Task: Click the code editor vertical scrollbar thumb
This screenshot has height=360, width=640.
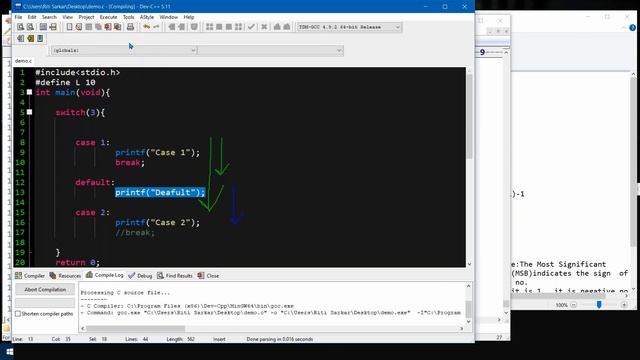Action: (469, 116)
